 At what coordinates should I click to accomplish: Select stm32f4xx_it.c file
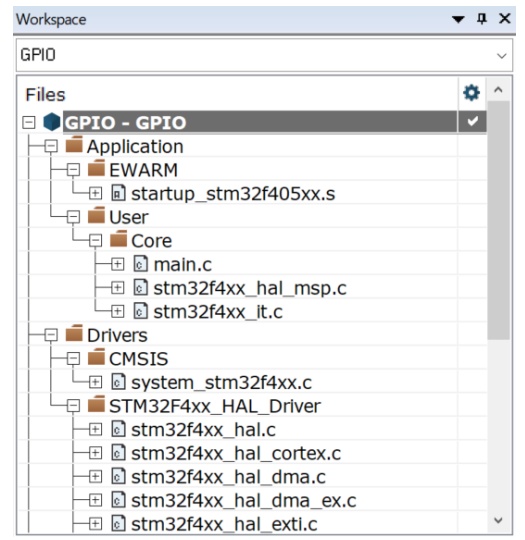(218, 312)
